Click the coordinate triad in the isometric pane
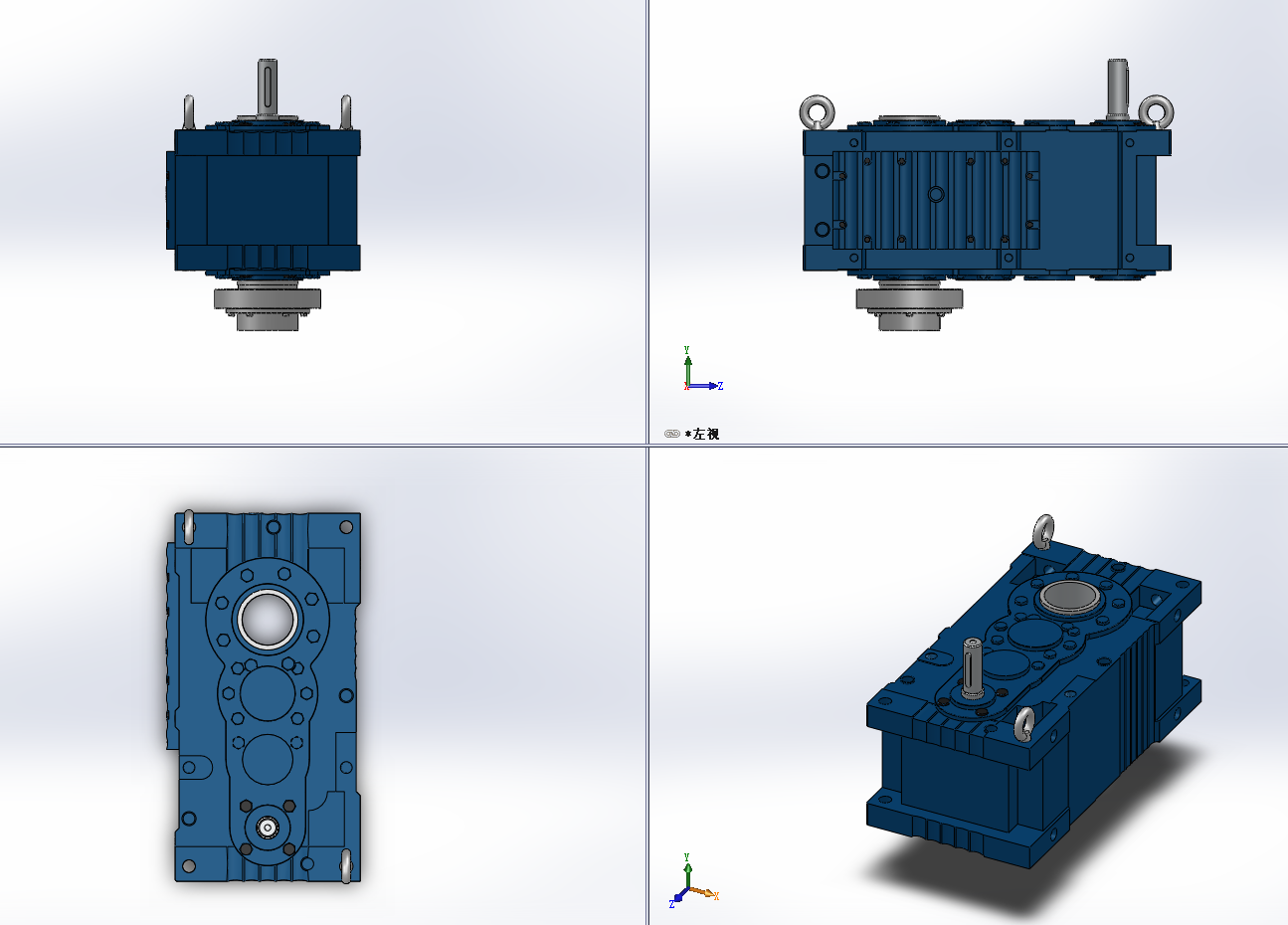The image size is (1288, 925). click(692, 882)
